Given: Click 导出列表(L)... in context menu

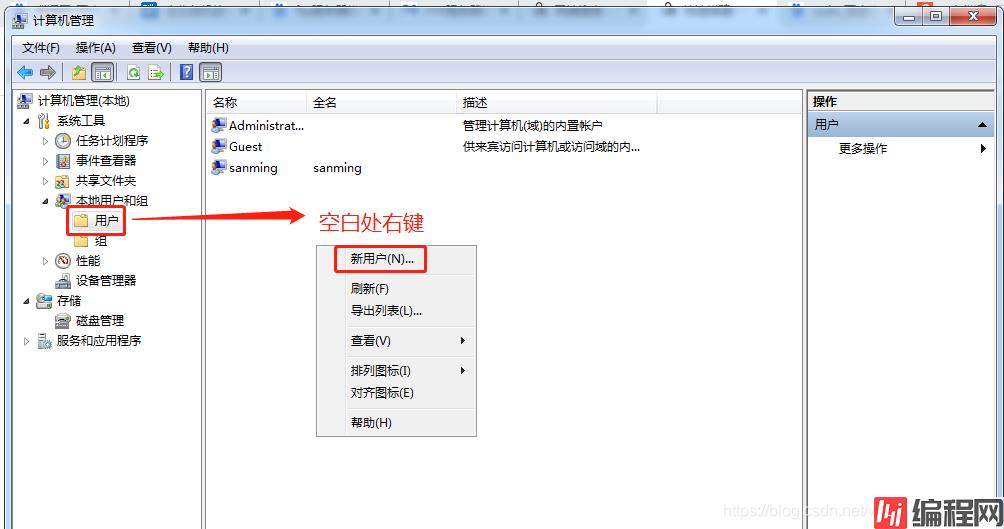Looking at the screenshot, I should 386,310.
